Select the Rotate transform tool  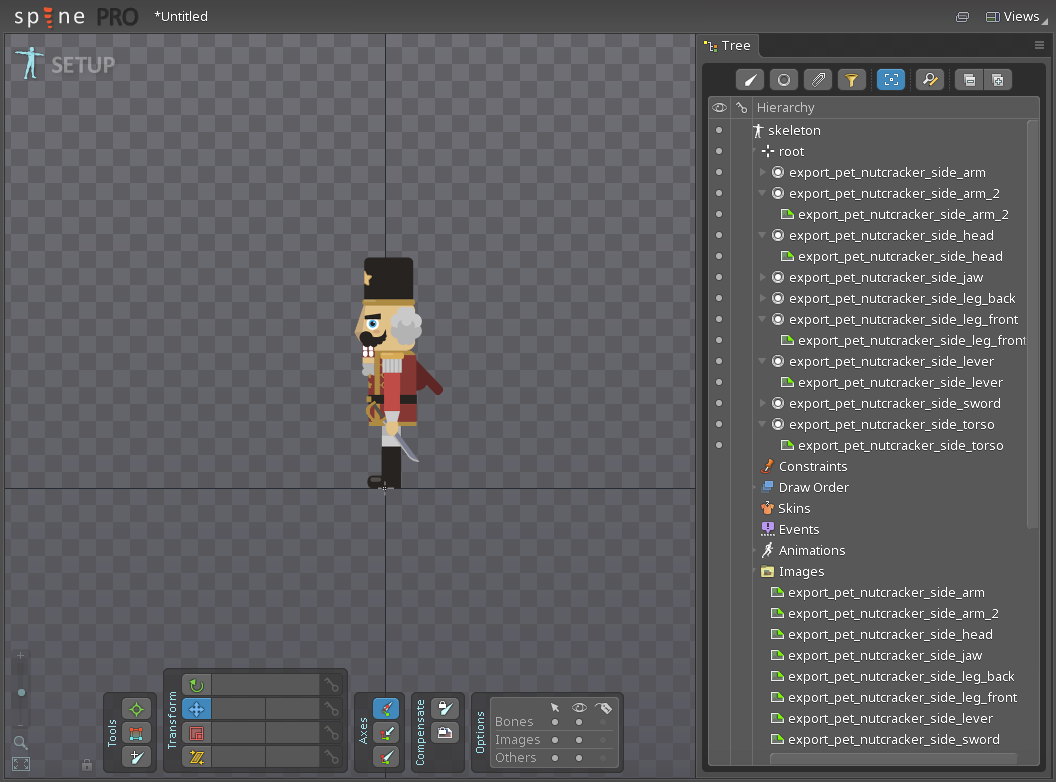[197, 685]
